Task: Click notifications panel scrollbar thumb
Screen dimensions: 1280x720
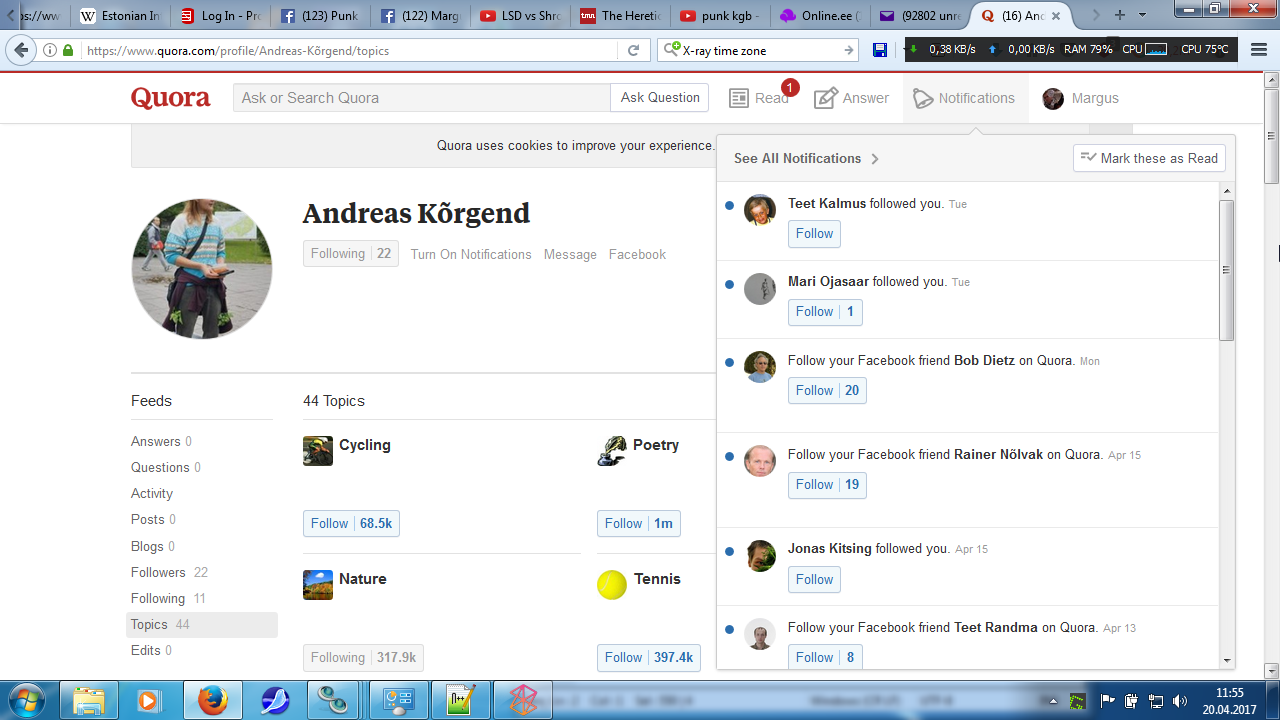Action: [x=1227, y=270]
